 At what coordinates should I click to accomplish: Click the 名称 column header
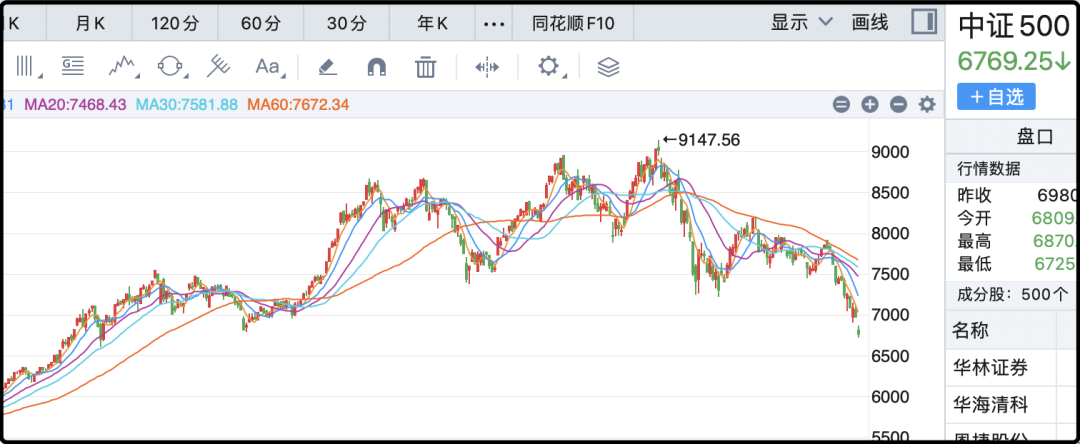pyautogui.click(x=970, y=330)
